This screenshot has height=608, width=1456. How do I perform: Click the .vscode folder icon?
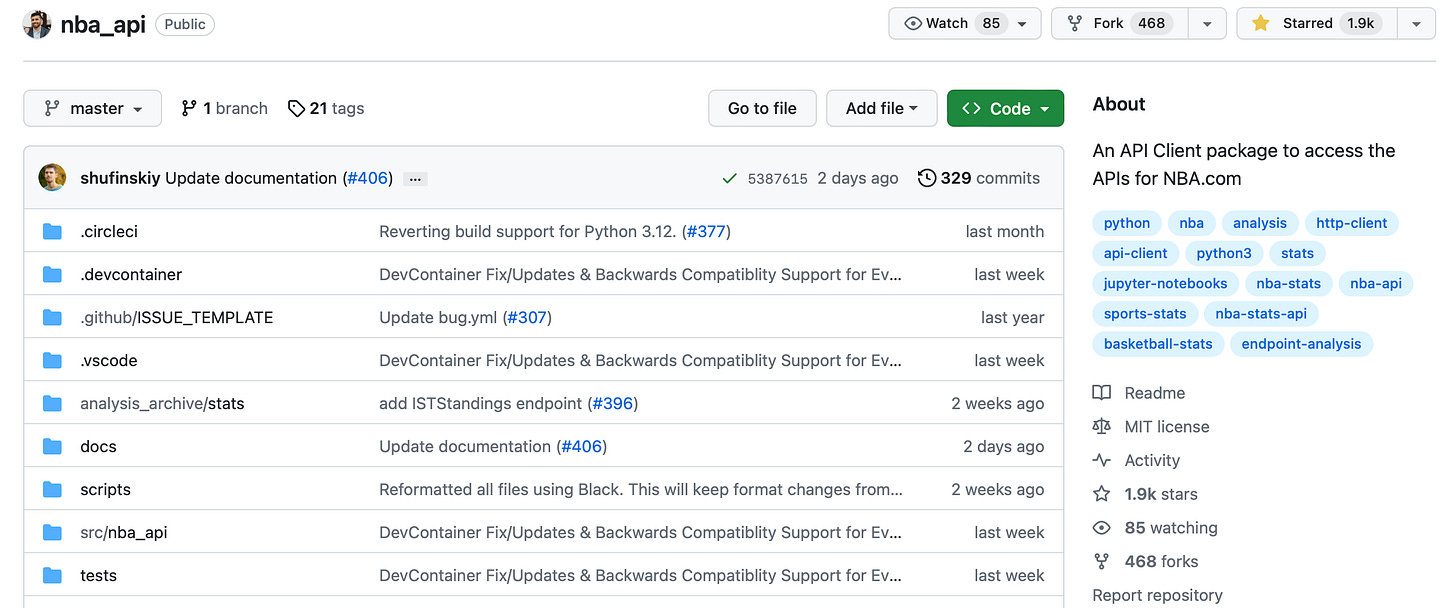(53, 361)
